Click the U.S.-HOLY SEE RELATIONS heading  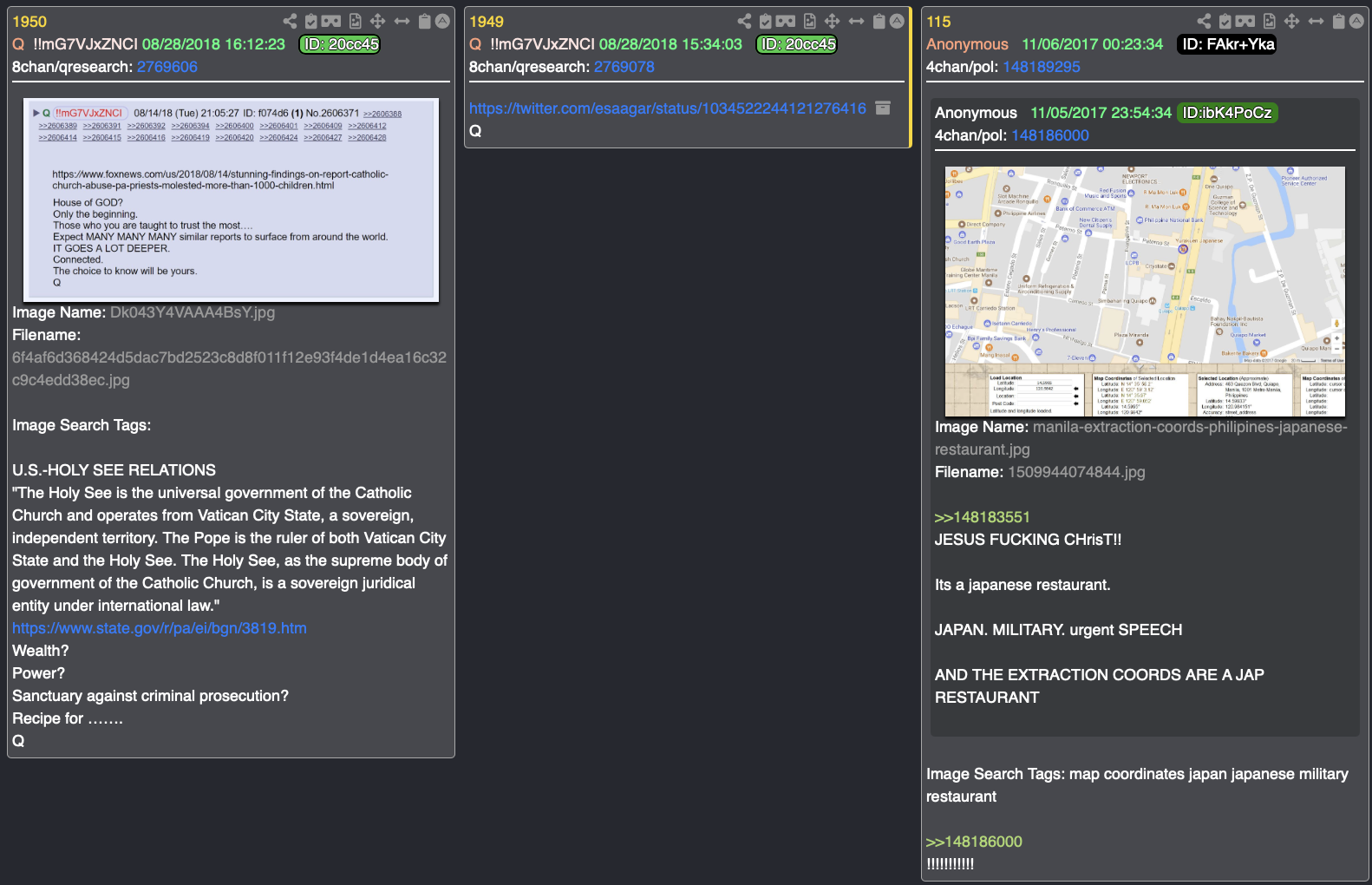coord(114,470)
